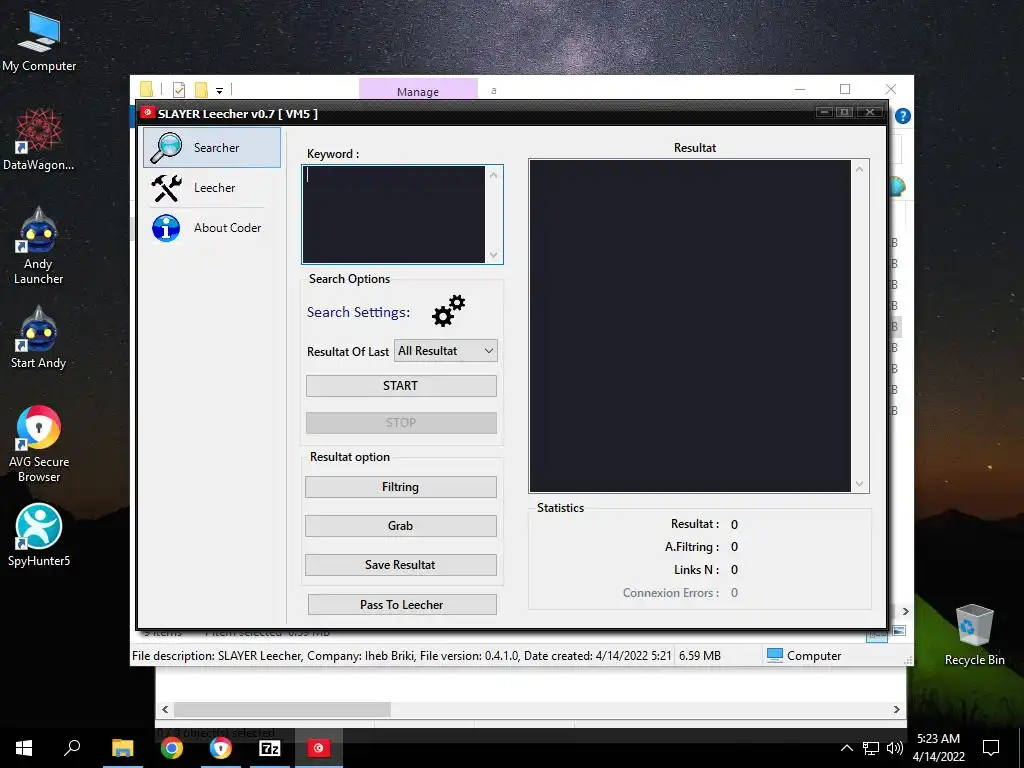The height and width of the screenshot is (768, 1024).
Task: Open Search Settings gears icon
Action: click(x=449, y=311)
